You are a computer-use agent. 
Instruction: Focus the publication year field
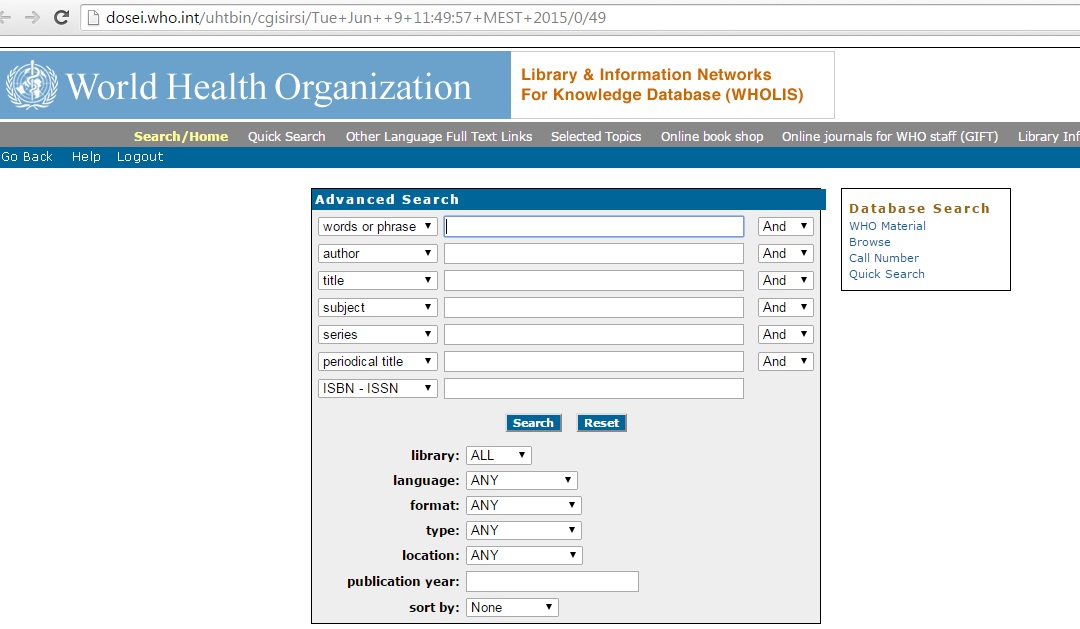click(x=552, y=581)
